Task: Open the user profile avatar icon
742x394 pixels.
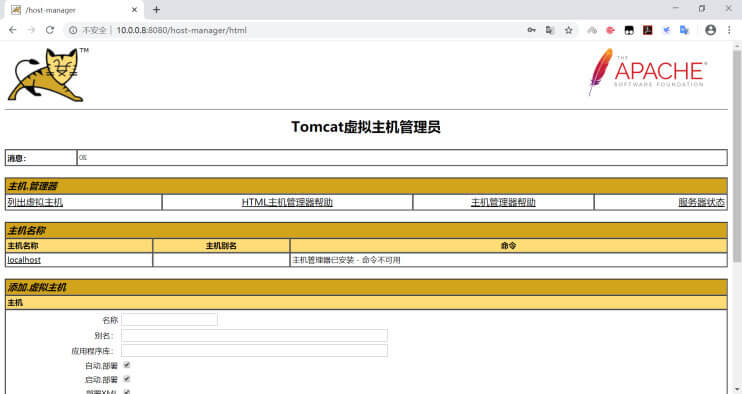Action: click(x=710, y=30)
